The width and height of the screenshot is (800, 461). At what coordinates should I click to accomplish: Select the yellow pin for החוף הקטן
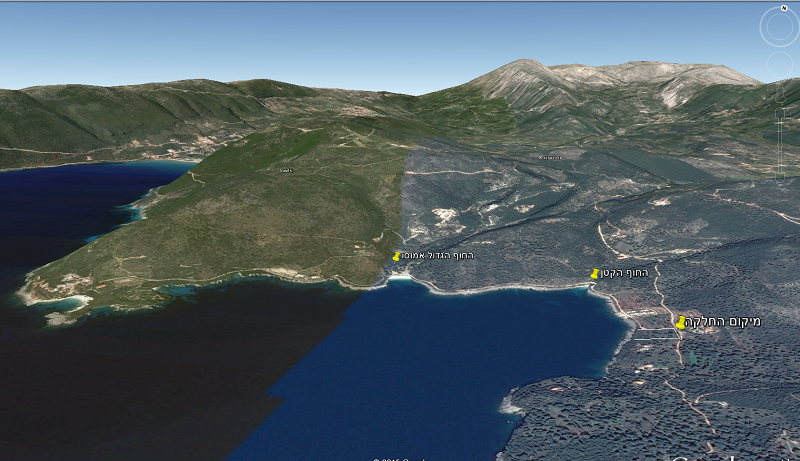(595, 273)
